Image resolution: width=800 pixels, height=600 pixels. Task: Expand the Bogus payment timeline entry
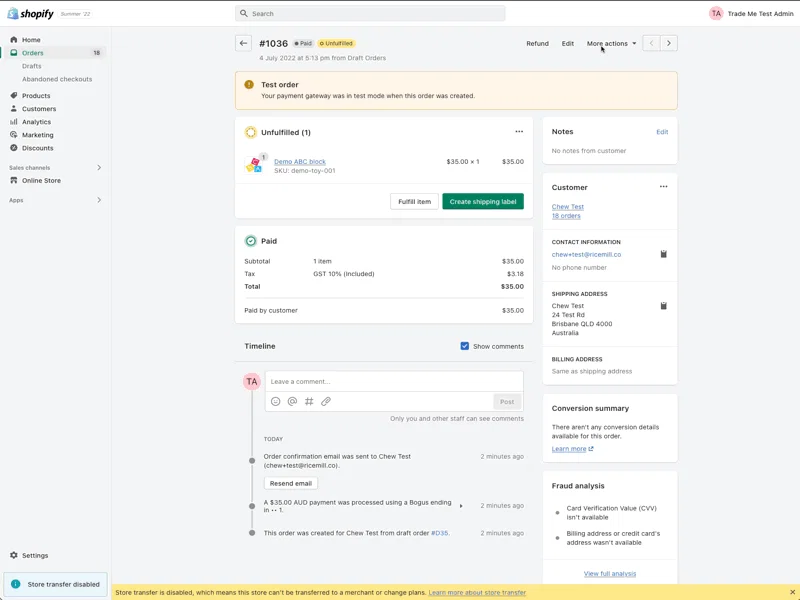click(x=461, y=506)
